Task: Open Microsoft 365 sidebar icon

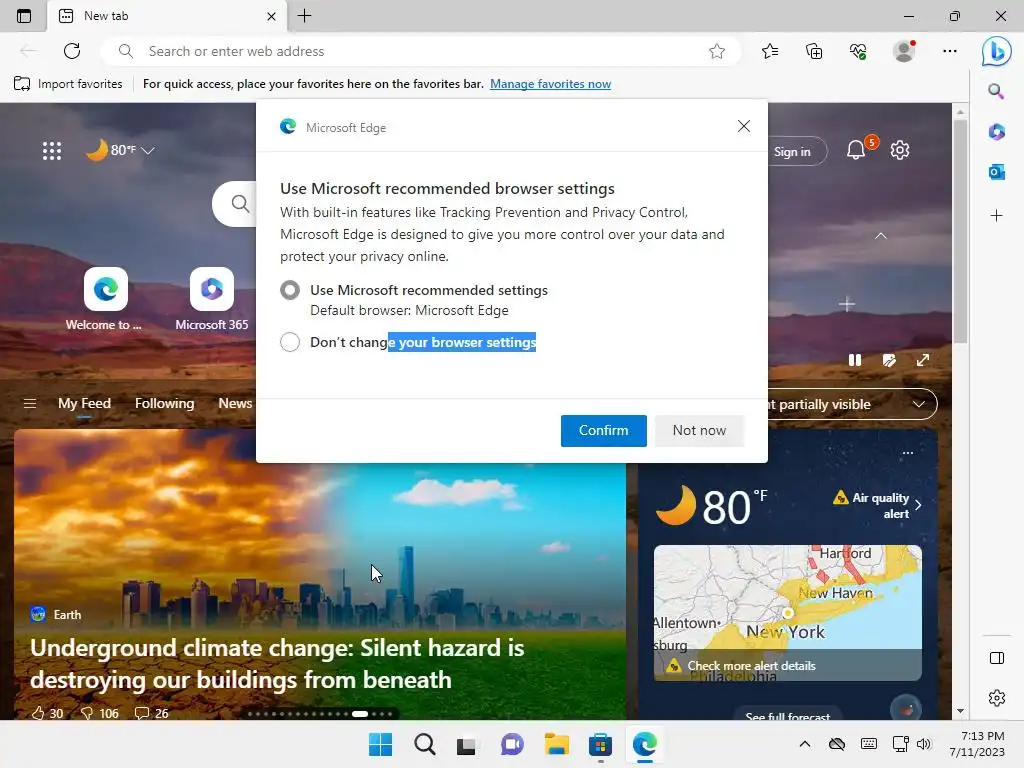Action: pos(997,132)
